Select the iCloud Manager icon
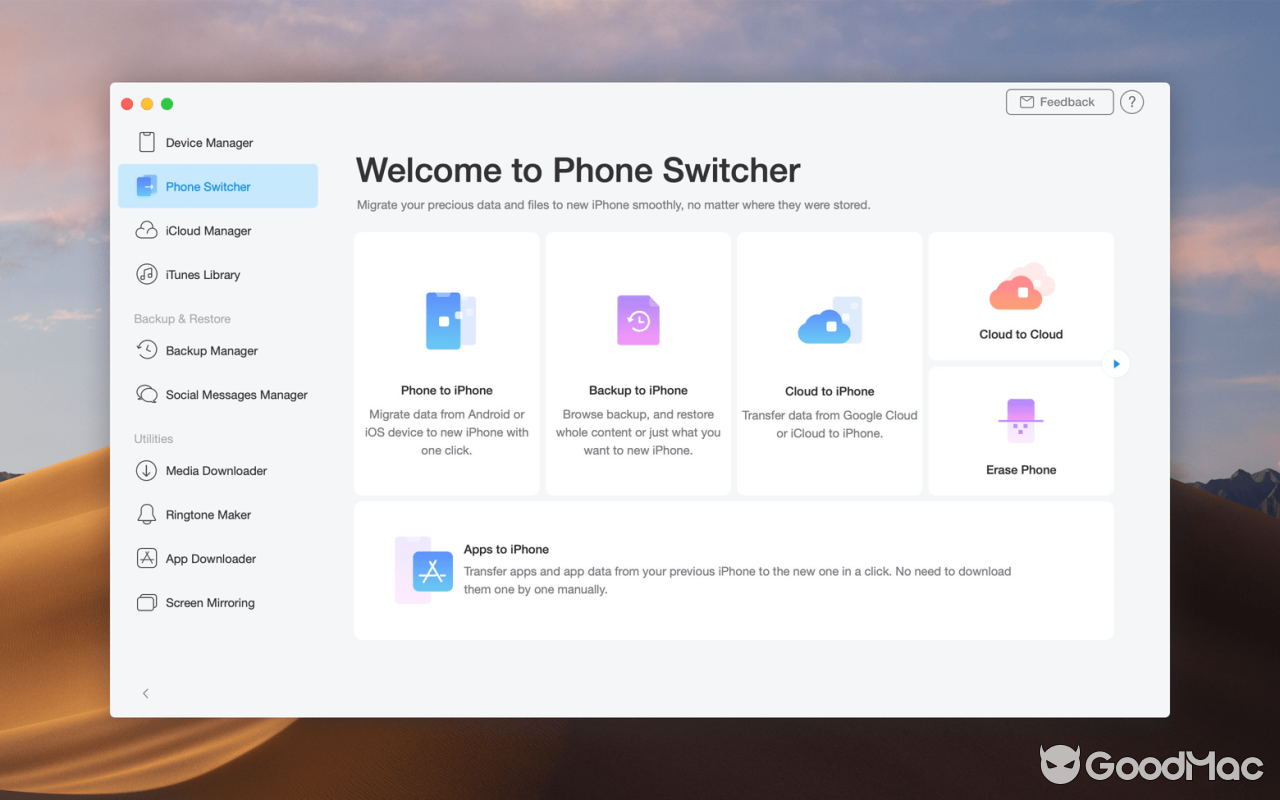The width and height of the screenshot is (1280, 800). (146, 230)
